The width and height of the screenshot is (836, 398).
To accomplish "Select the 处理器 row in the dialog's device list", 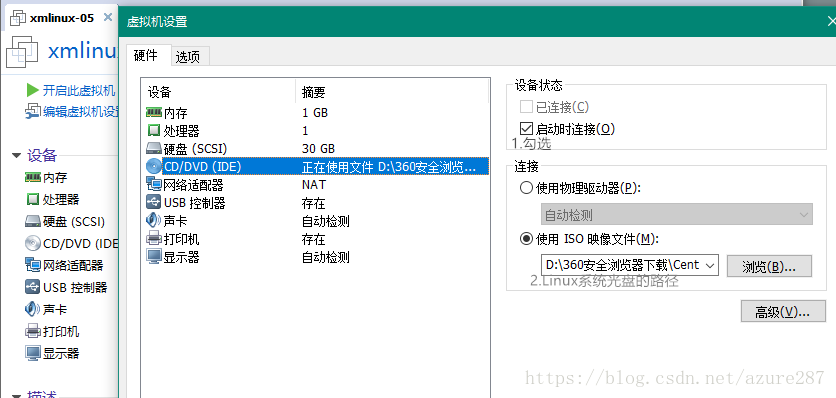I will click(x=316, y=130).
